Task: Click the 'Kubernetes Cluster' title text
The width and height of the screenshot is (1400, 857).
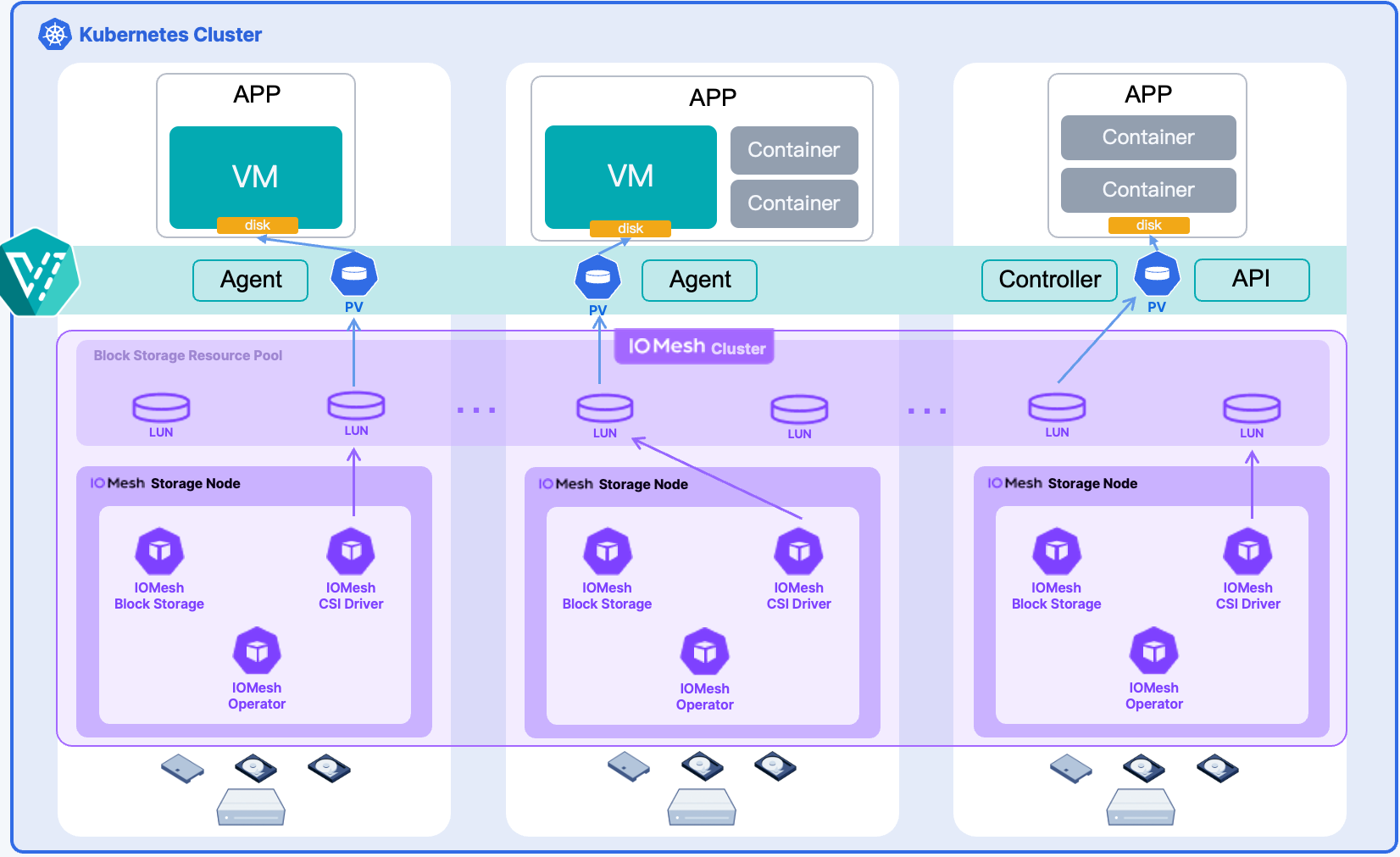Action: point(170,35)
